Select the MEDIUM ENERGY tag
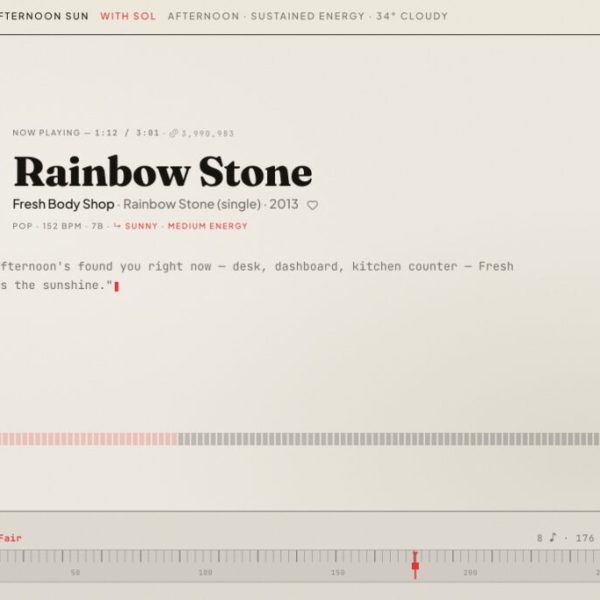The width and height of the screenshot is (600, 600). pos(208,226)
